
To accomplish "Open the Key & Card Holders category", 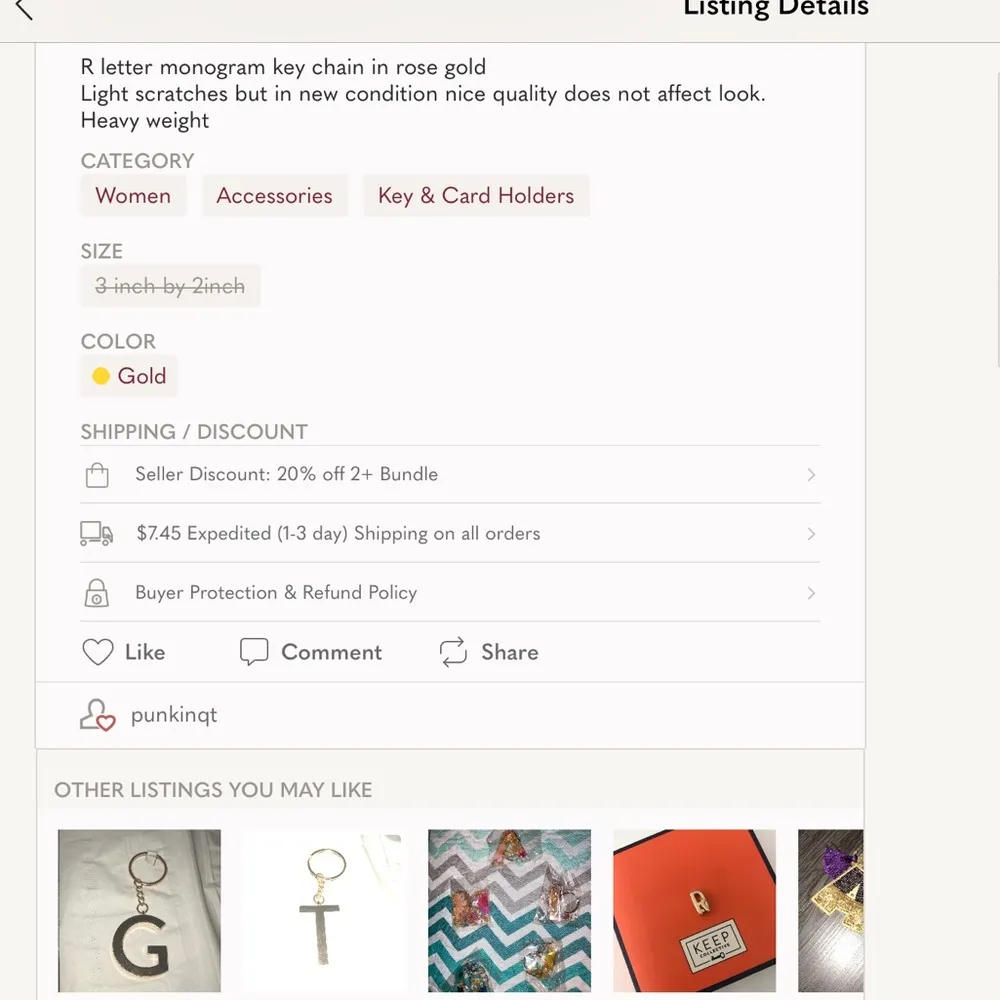I will (476, 196).
